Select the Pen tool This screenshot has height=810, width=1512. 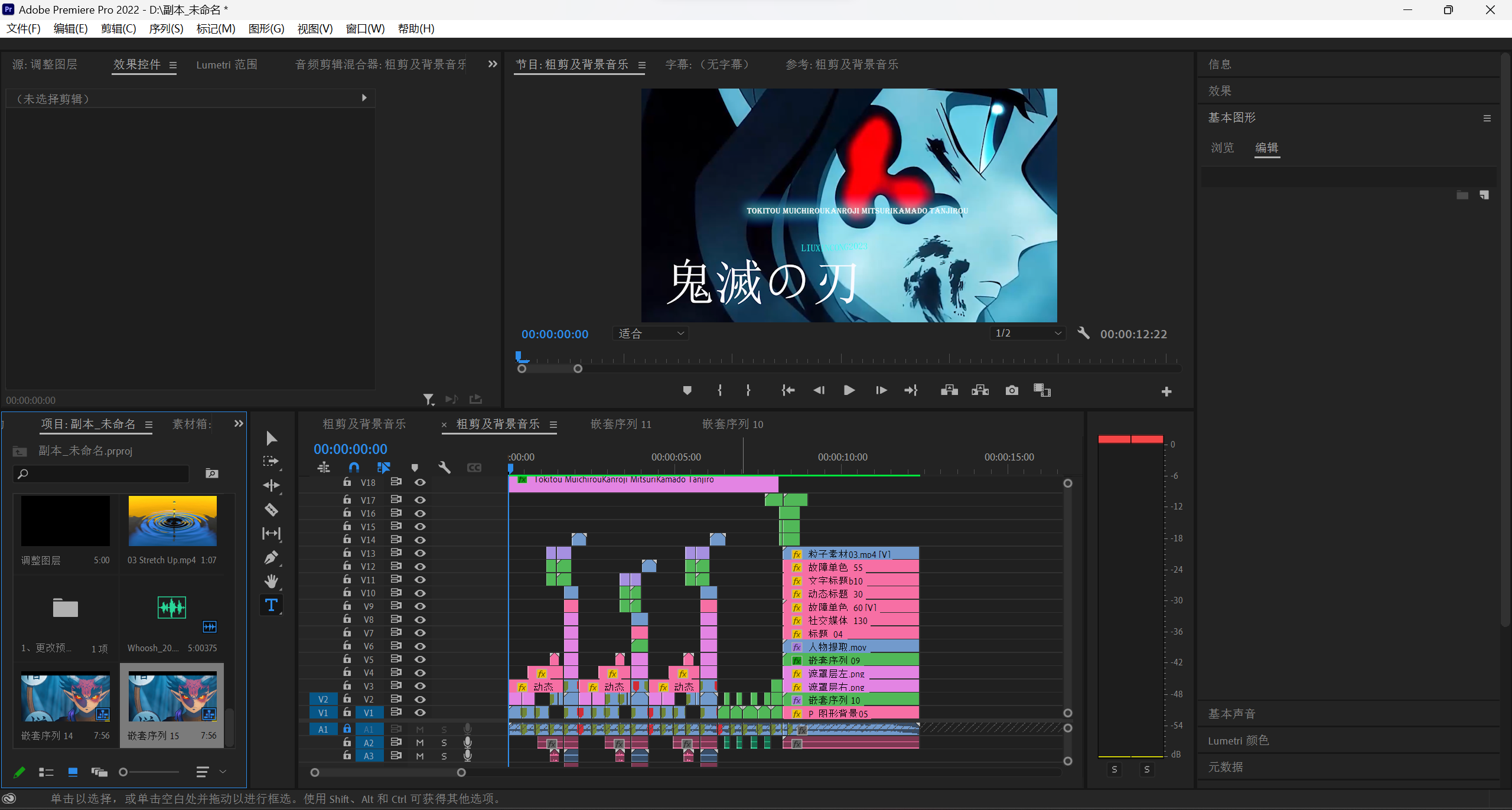(x=271, y=557)
